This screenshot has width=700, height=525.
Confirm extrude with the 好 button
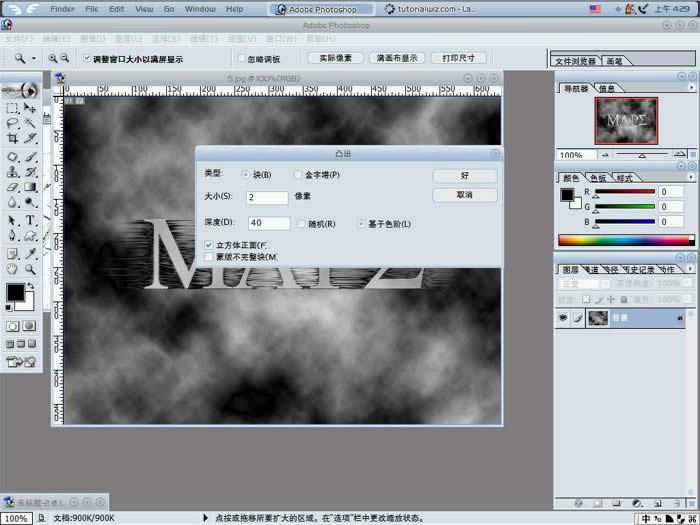(x=465, y=175)
